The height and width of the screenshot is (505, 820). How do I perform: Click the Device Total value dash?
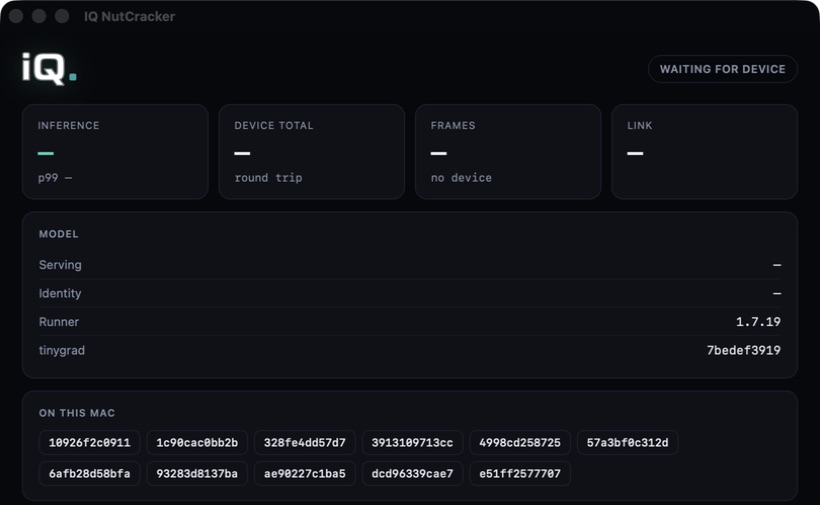click(242, 153)
